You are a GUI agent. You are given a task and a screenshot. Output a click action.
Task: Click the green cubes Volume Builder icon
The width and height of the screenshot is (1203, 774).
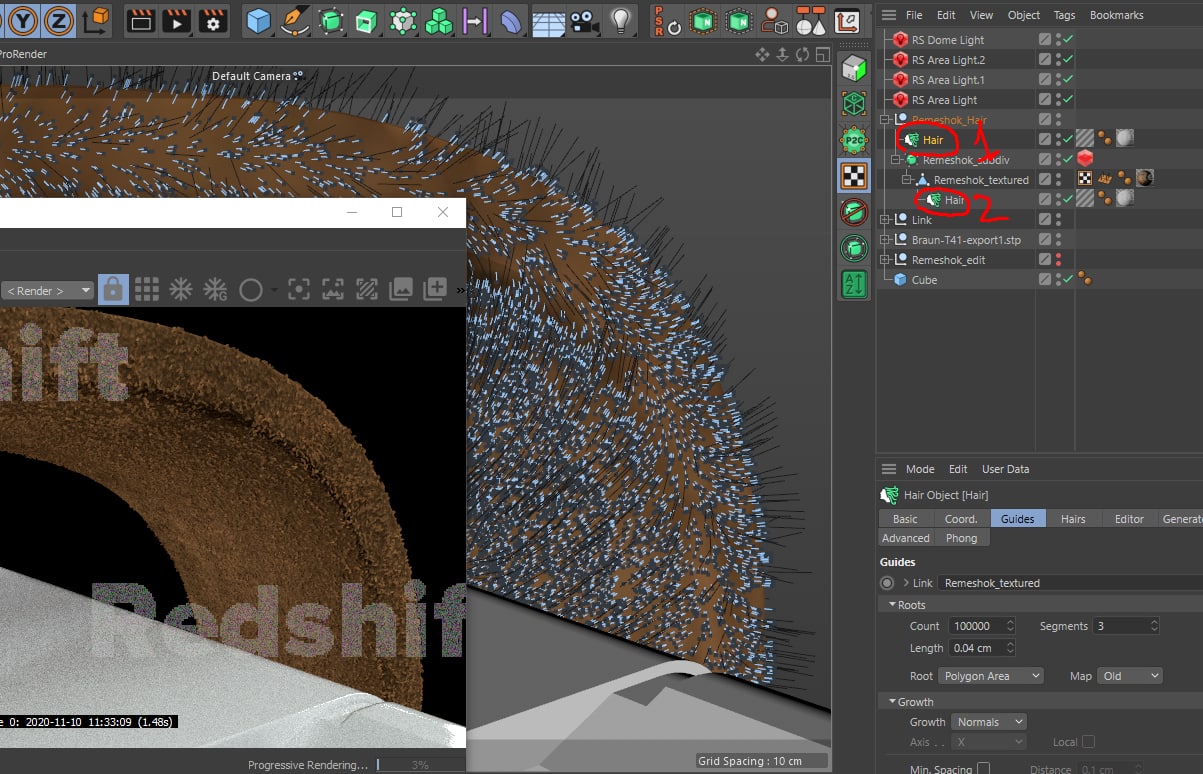tap(438, 19)
